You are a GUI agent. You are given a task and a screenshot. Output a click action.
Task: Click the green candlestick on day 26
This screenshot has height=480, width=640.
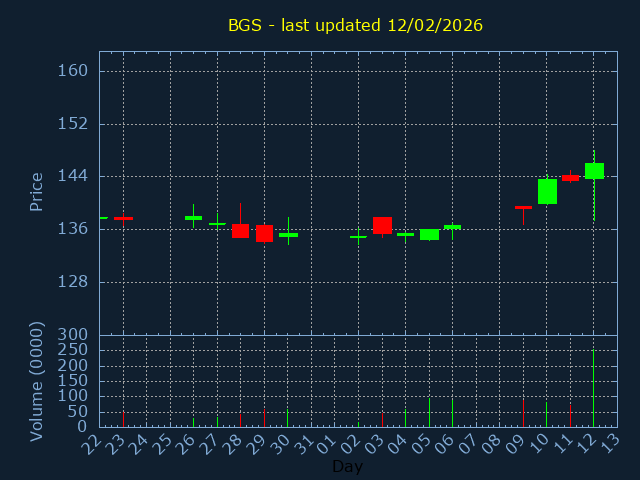point(193,217)
